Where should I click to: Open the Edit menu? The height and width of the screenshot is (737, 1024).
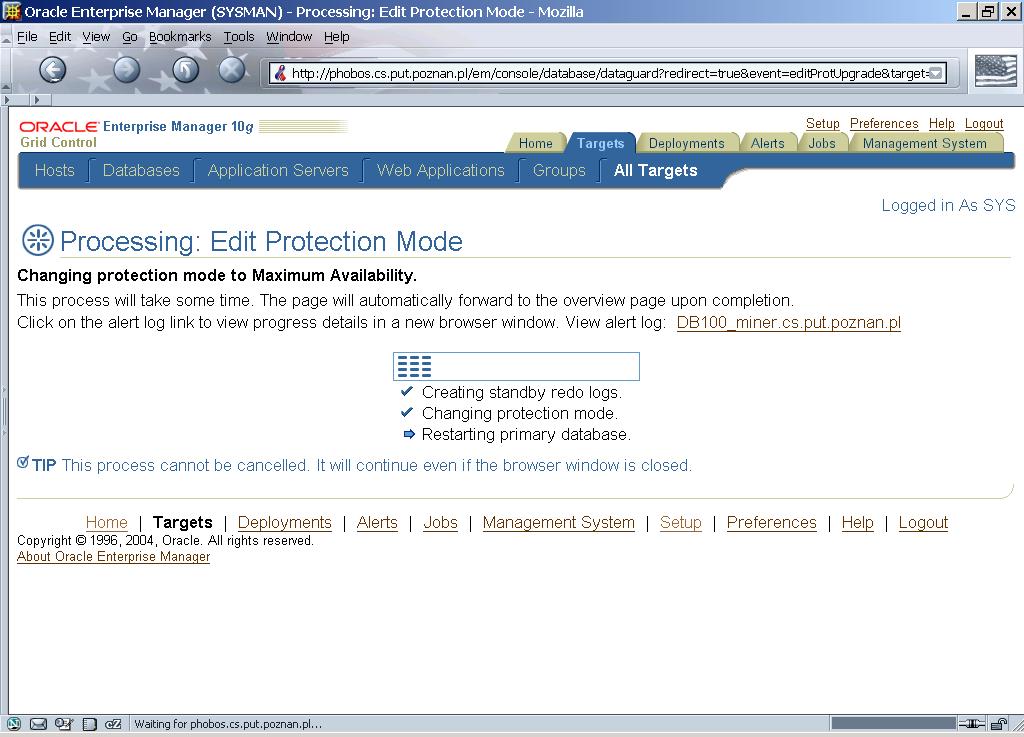coord(60,37)
